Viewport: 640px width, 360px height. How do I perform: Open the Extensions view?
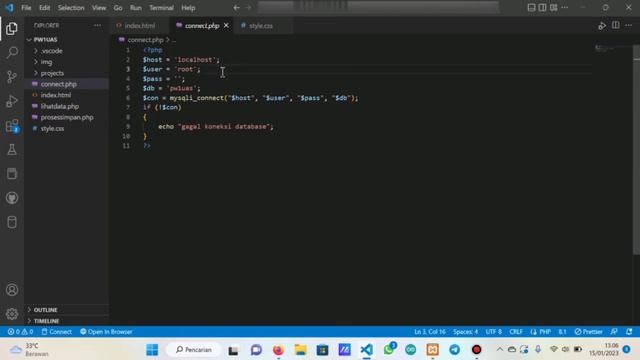click(x=12, y=126)
